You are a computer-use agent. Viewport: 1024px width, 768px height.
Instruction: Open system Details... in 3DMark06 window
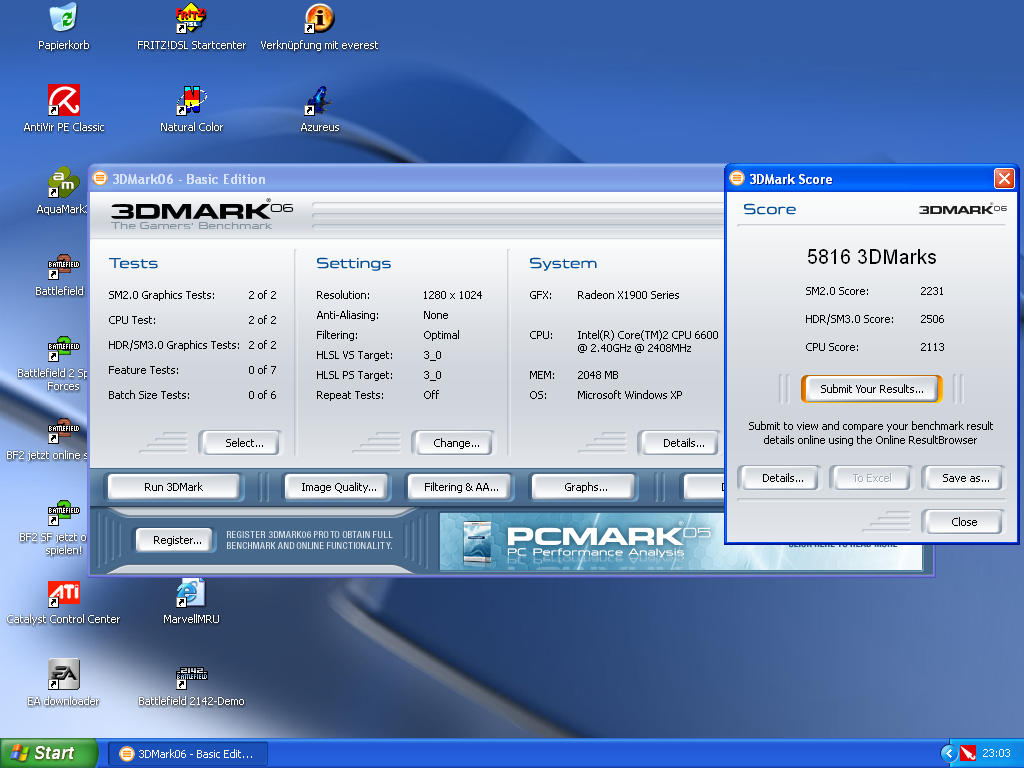point(682,443)
